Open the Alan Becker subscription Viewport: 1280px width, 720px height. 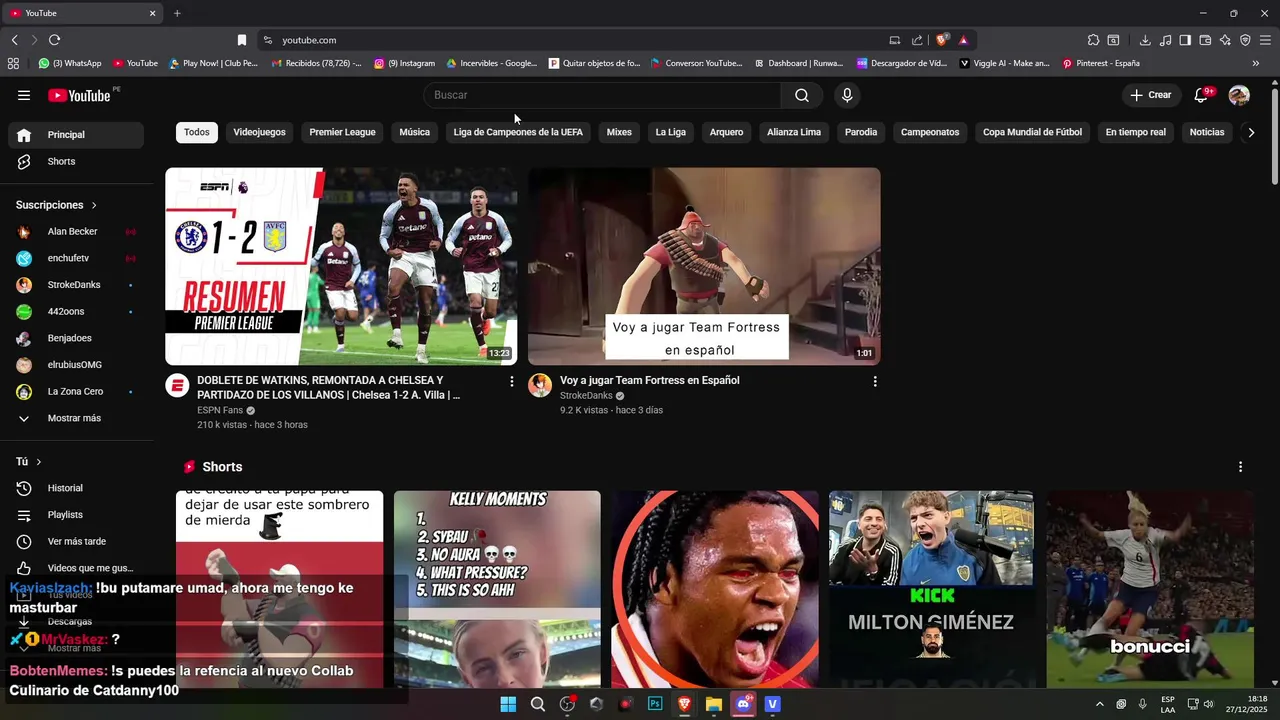[76, 231]
